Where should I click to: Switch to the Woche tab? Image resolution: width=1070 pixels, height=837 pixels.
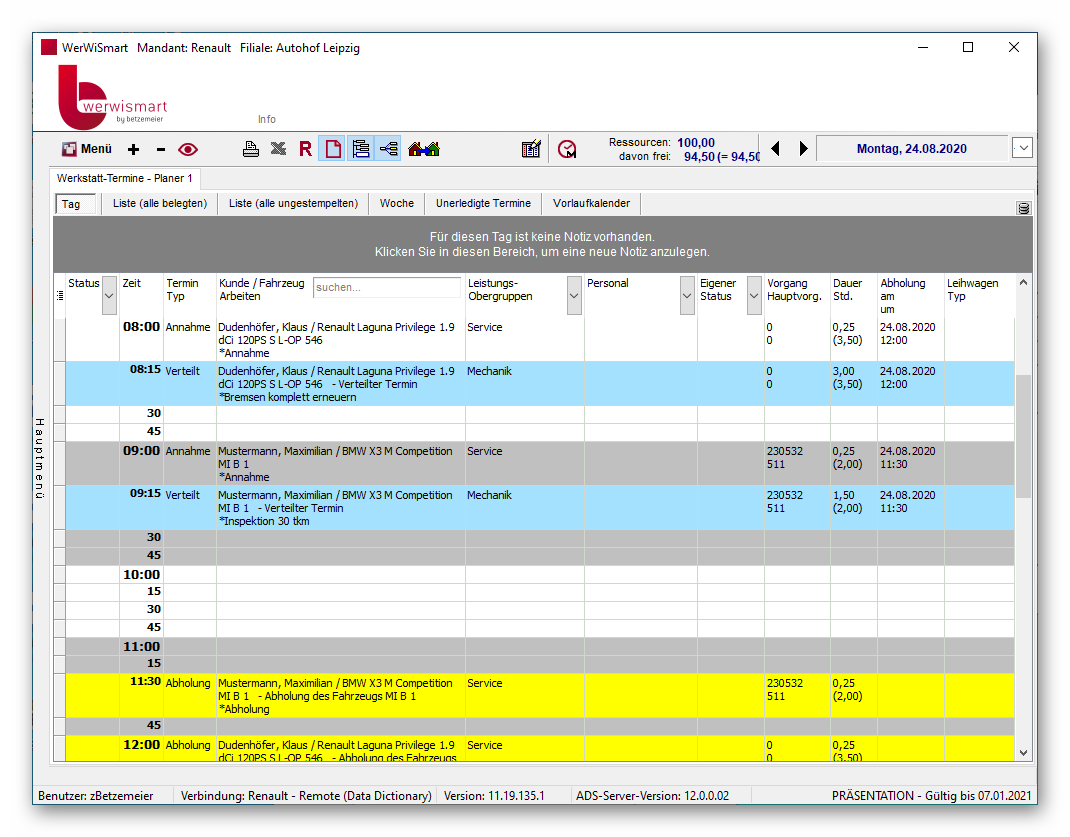click(396, 203)
